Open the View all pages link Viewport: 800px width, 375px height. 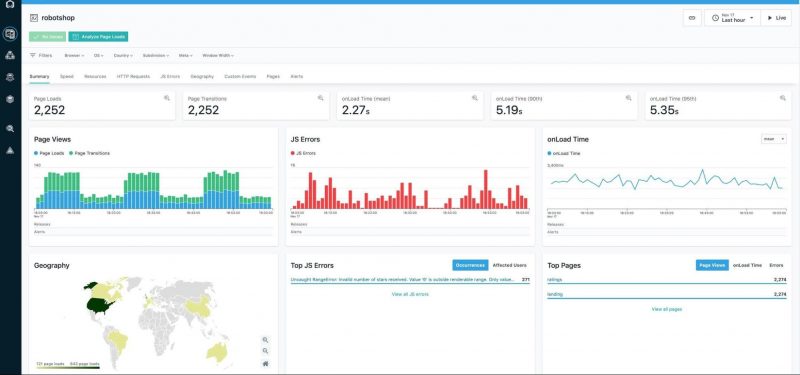pos(666,309)
